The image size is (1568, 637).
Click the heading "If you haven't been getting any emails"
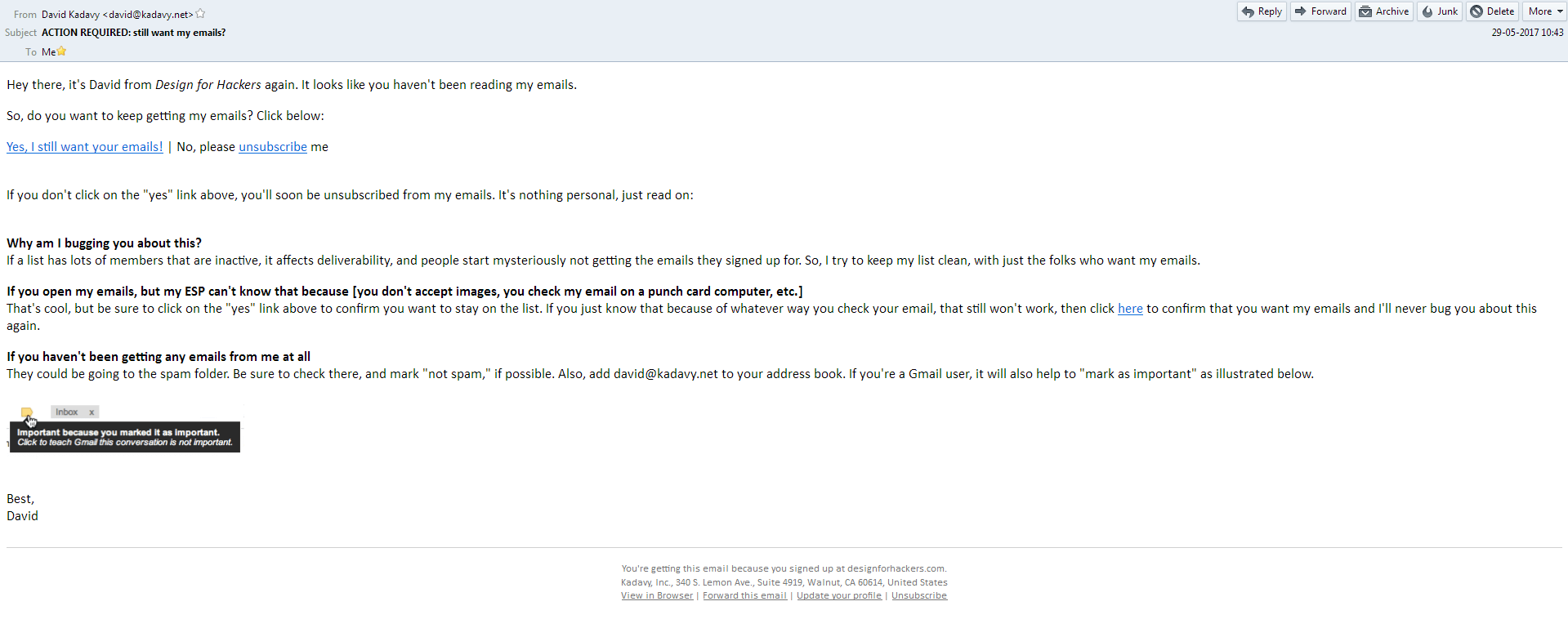pyautogui.click(x=159, y=357)
